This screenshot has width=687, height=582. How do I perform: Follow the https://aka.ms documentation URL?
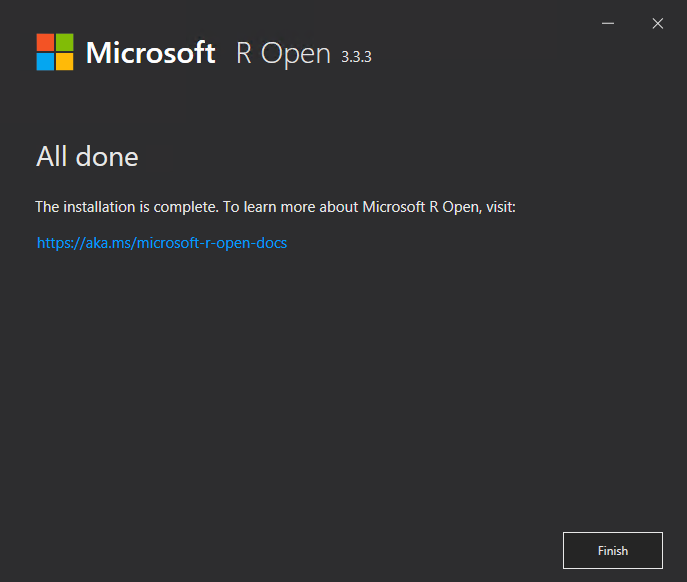point(162,242)
